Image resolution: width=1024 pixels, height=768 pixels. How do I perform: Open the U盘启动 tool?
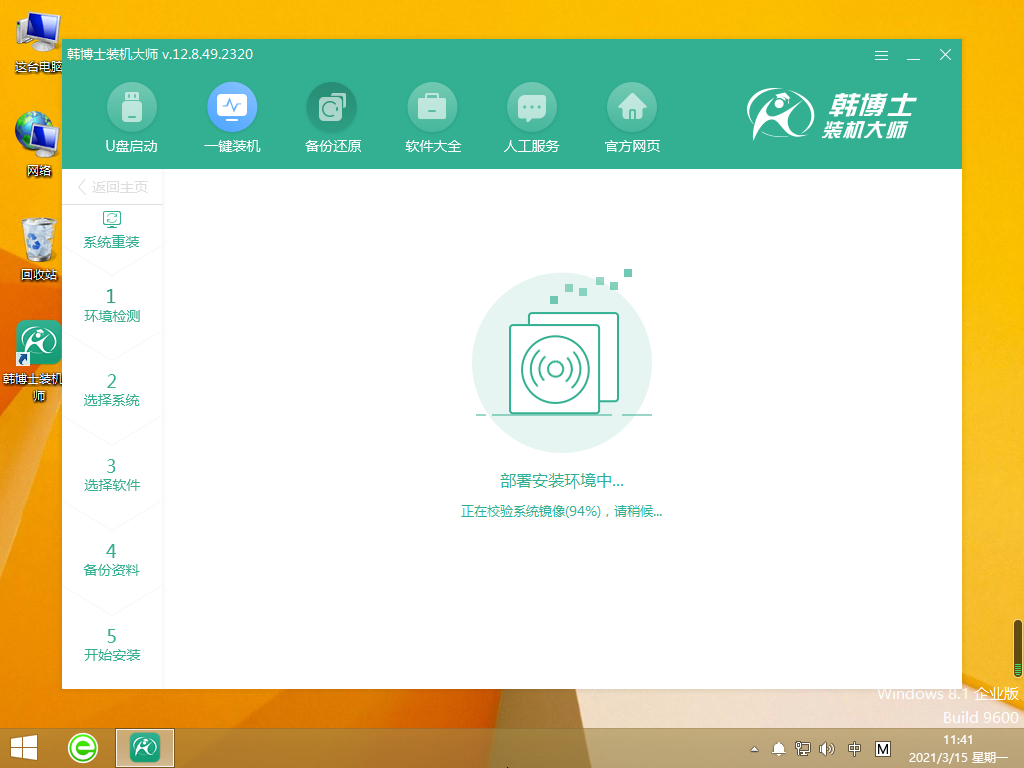click(131, 118)
